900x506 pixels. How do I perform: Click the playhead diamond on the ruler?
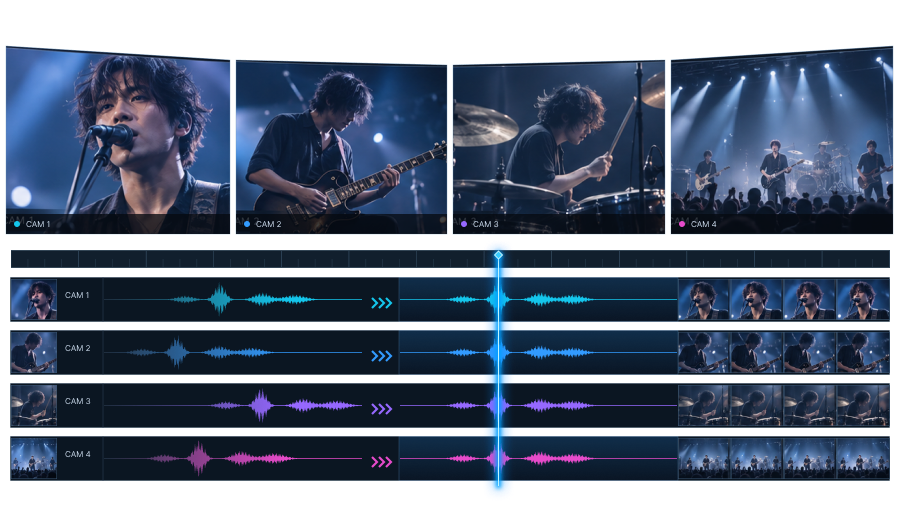pos(498,255)
